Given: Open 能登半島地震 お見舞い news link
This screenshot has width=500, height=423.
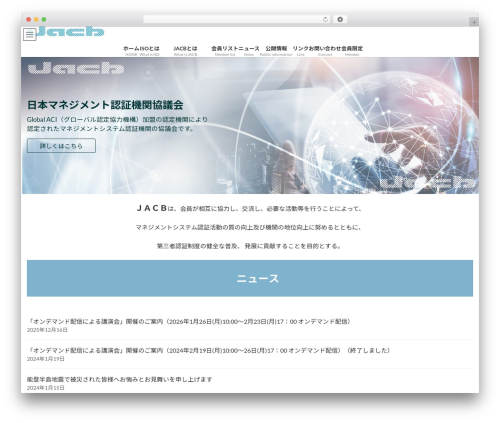Looking at the screenshot, I should pos(120,379).
